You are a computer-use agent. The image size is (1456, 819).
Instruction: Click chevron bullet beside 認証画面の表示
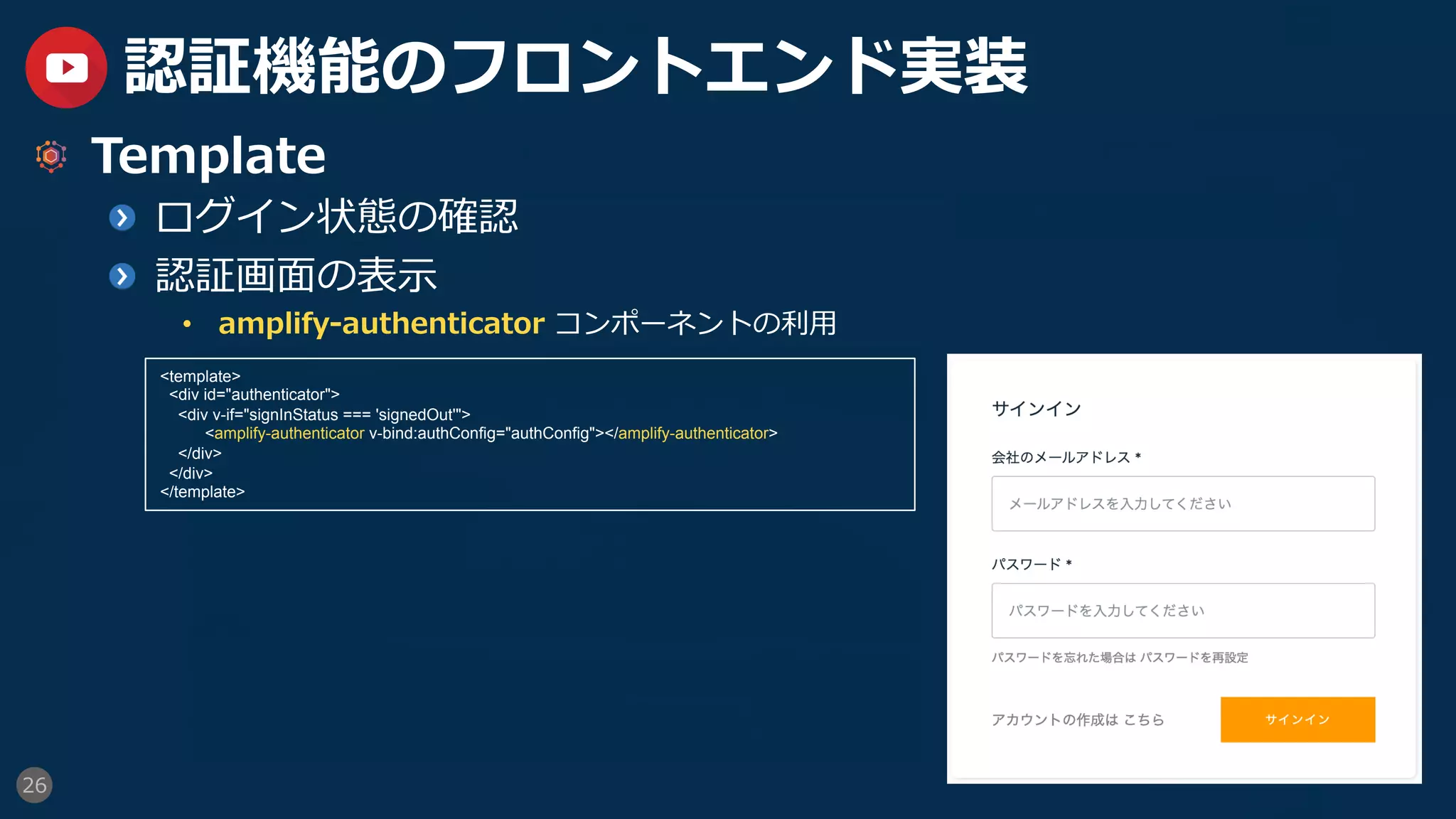point(122,276)
